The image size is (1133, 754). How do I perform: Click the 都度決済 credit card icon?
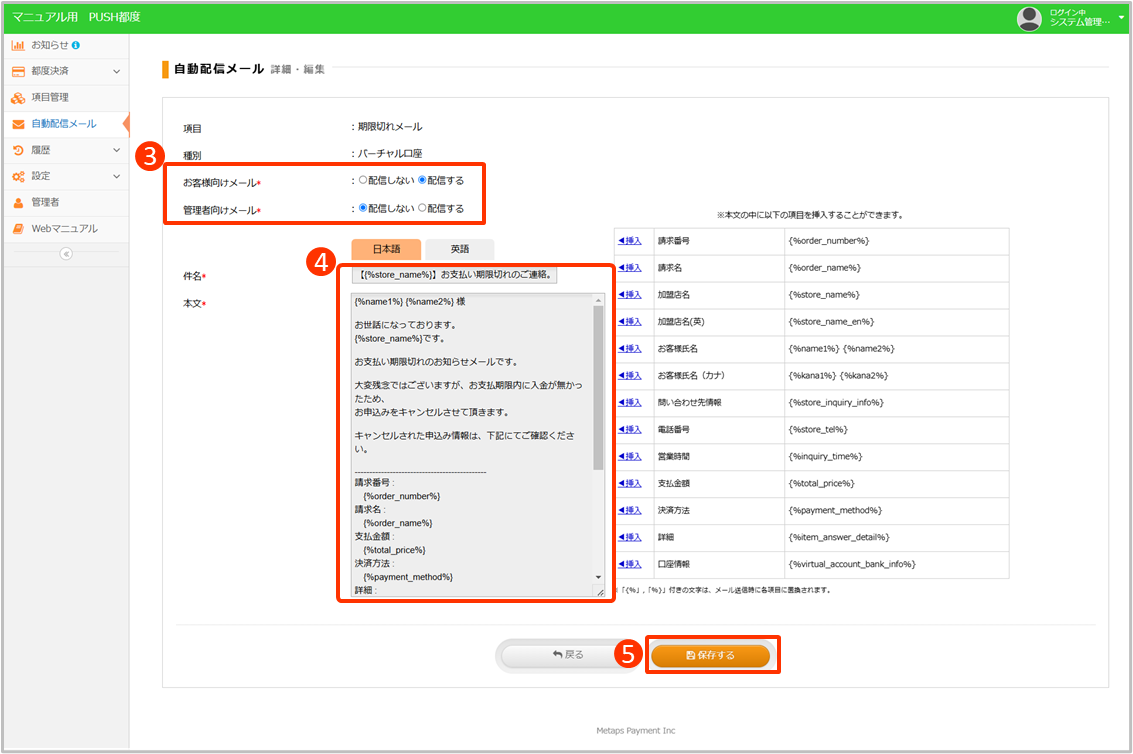pos(18,71)
